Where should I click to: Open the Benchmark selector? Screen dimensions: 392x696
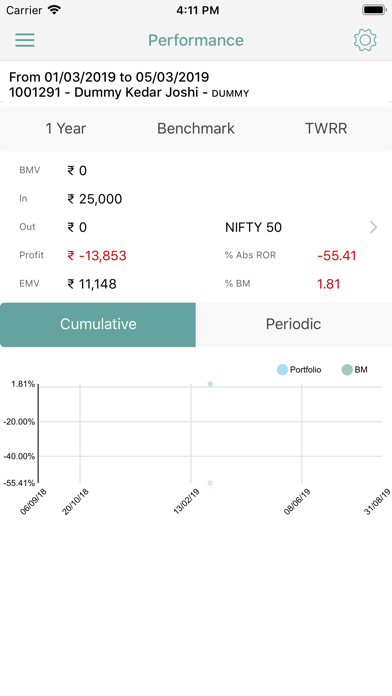click(x=196, y=129)
